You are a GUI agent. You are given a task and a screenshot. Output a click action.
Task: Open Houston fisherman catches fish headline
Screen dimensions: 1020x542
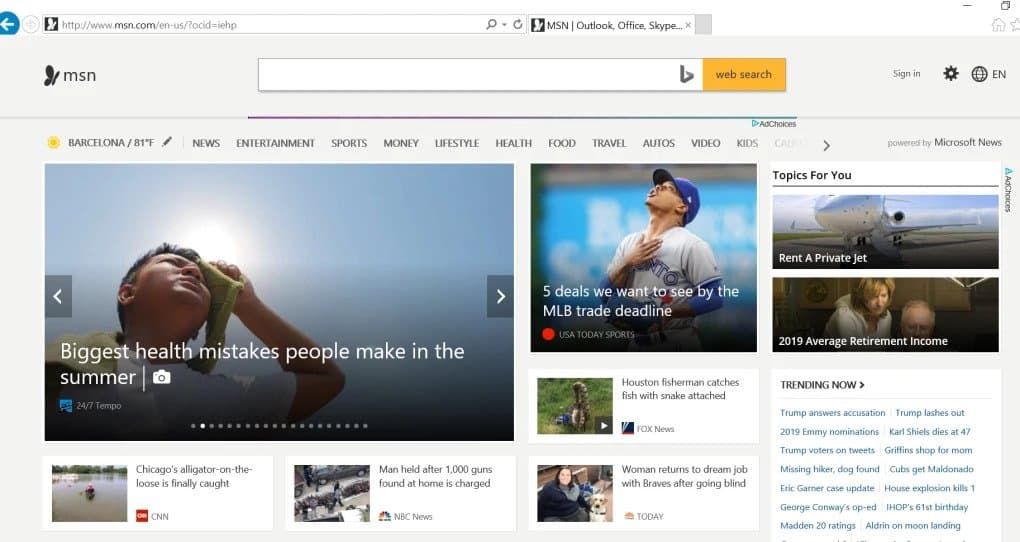tap(680, 389)
